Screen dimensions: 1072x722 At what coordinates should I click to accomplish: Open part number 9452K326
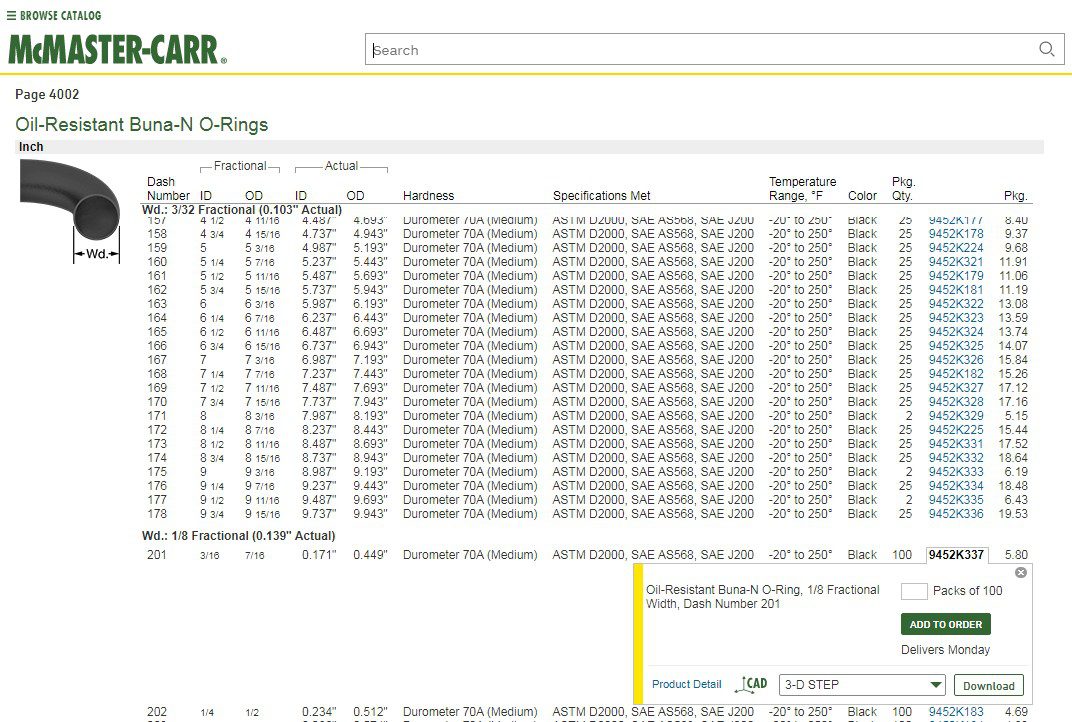tap(956, 360)
